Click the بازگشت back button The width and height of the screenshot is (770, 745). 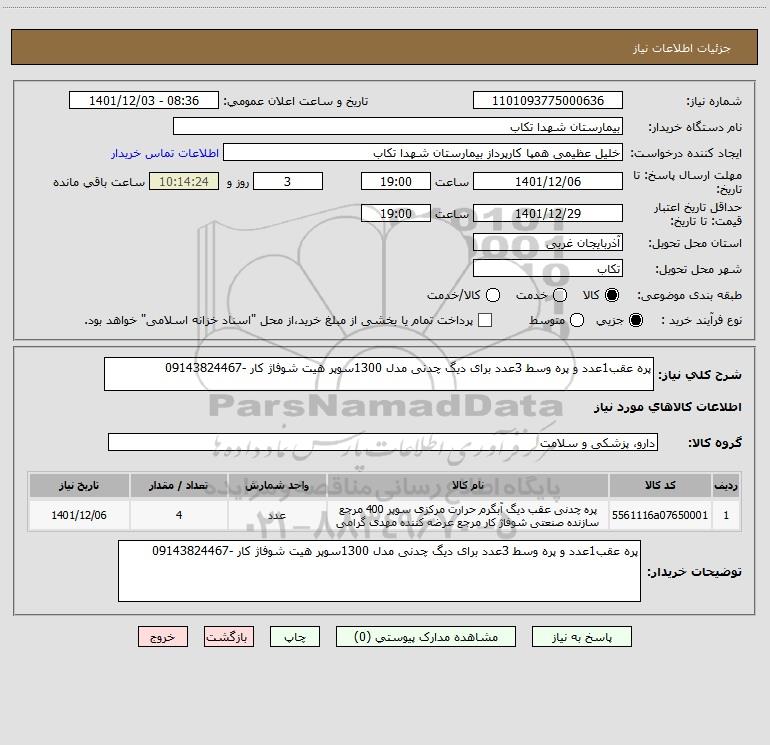click(x=229, y=636)
